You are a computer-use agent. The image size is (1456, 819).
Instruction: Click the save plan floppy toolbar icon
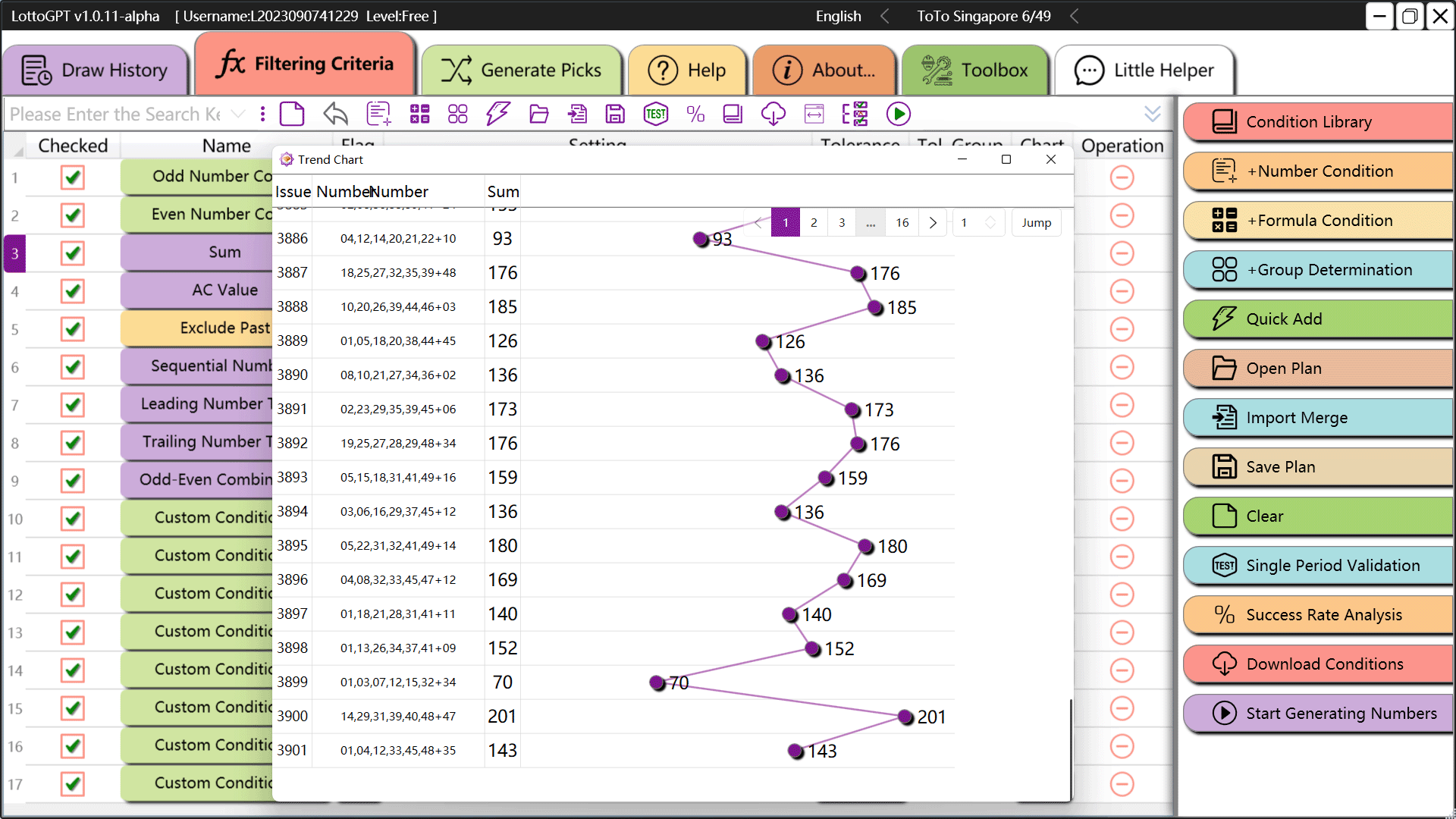pyautogui.click(x=616, y=115)
